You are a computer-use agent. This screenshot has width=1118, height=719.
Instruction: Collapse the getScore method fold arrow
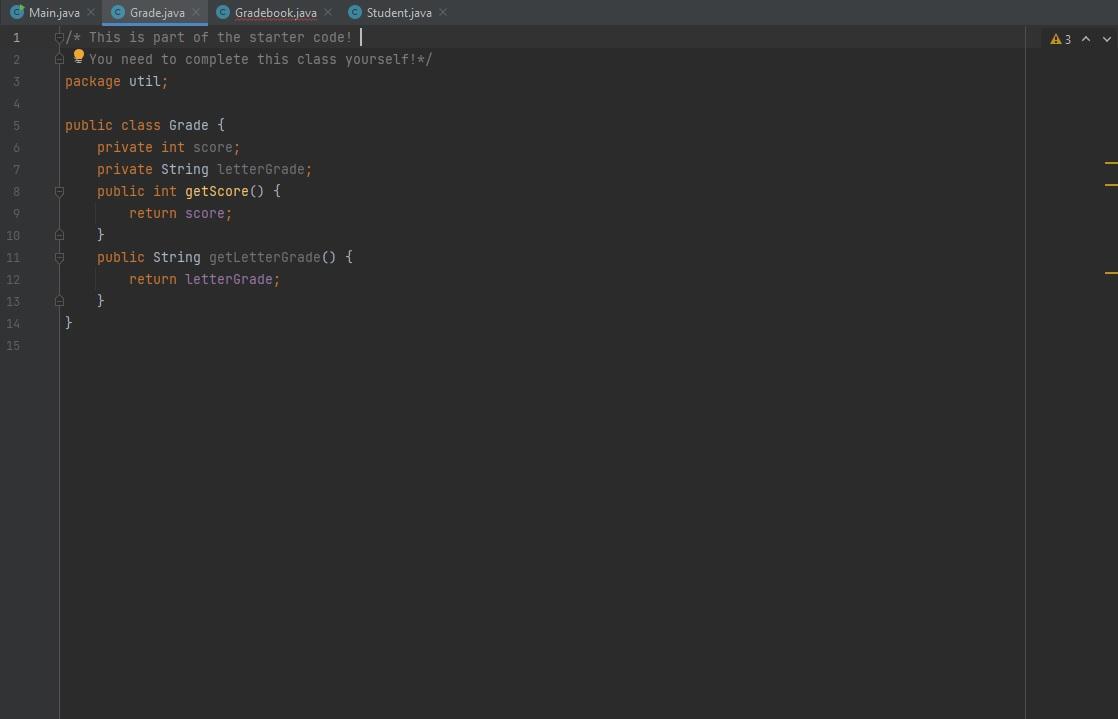[58, 190]
